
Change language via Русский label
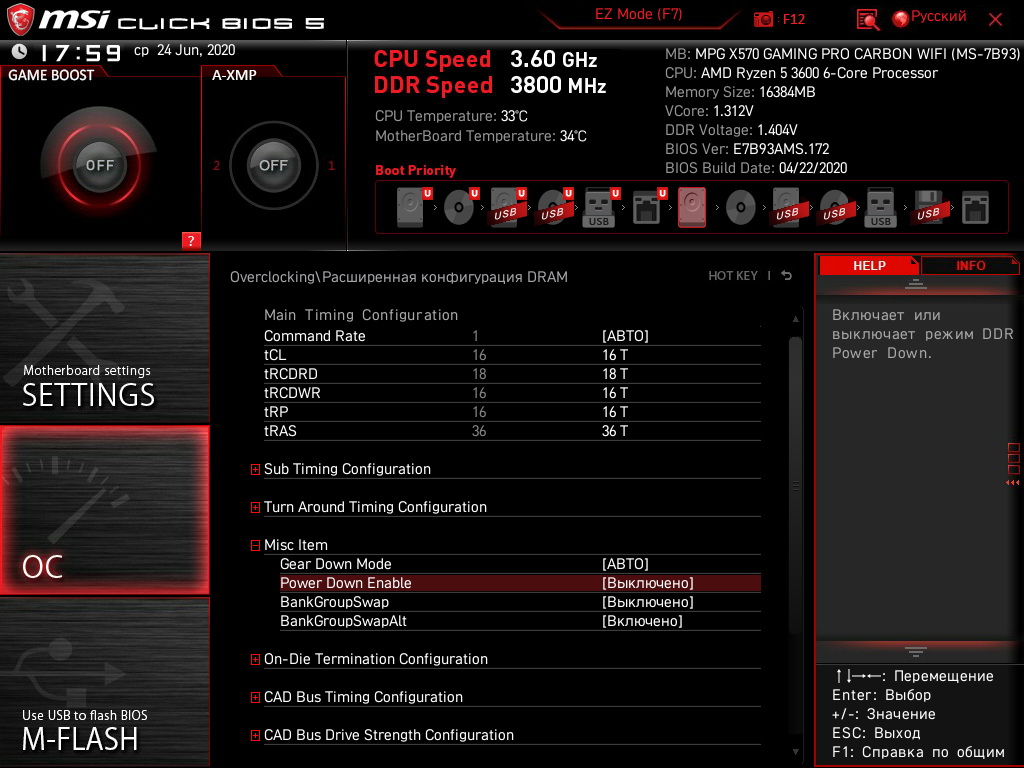(x=938, y=17)
